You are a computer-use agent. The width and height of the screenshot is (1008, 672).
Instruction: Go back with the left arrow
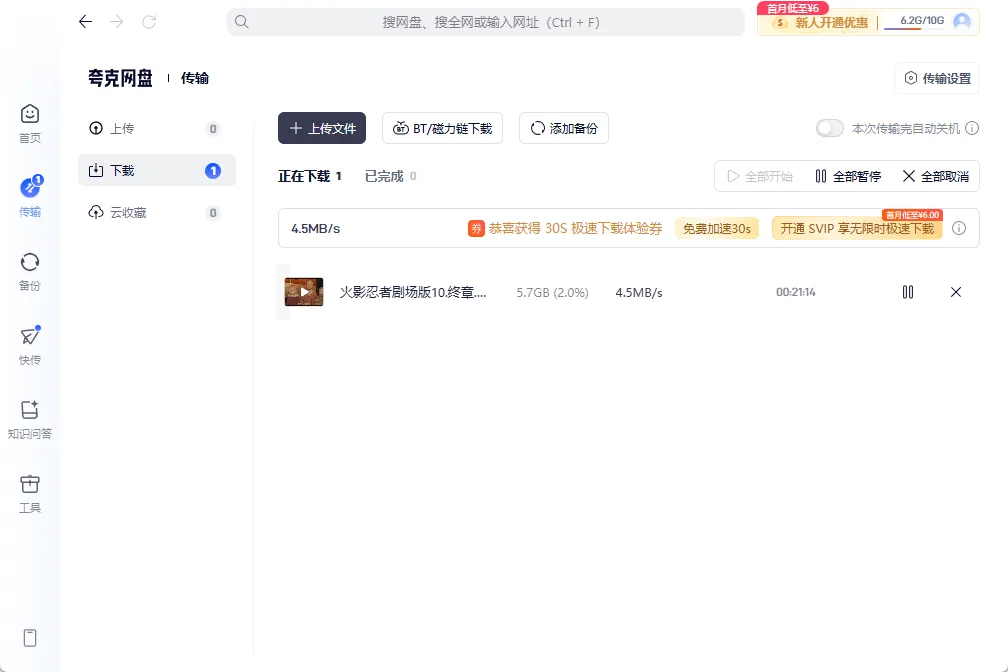click(x=86, y=22)
